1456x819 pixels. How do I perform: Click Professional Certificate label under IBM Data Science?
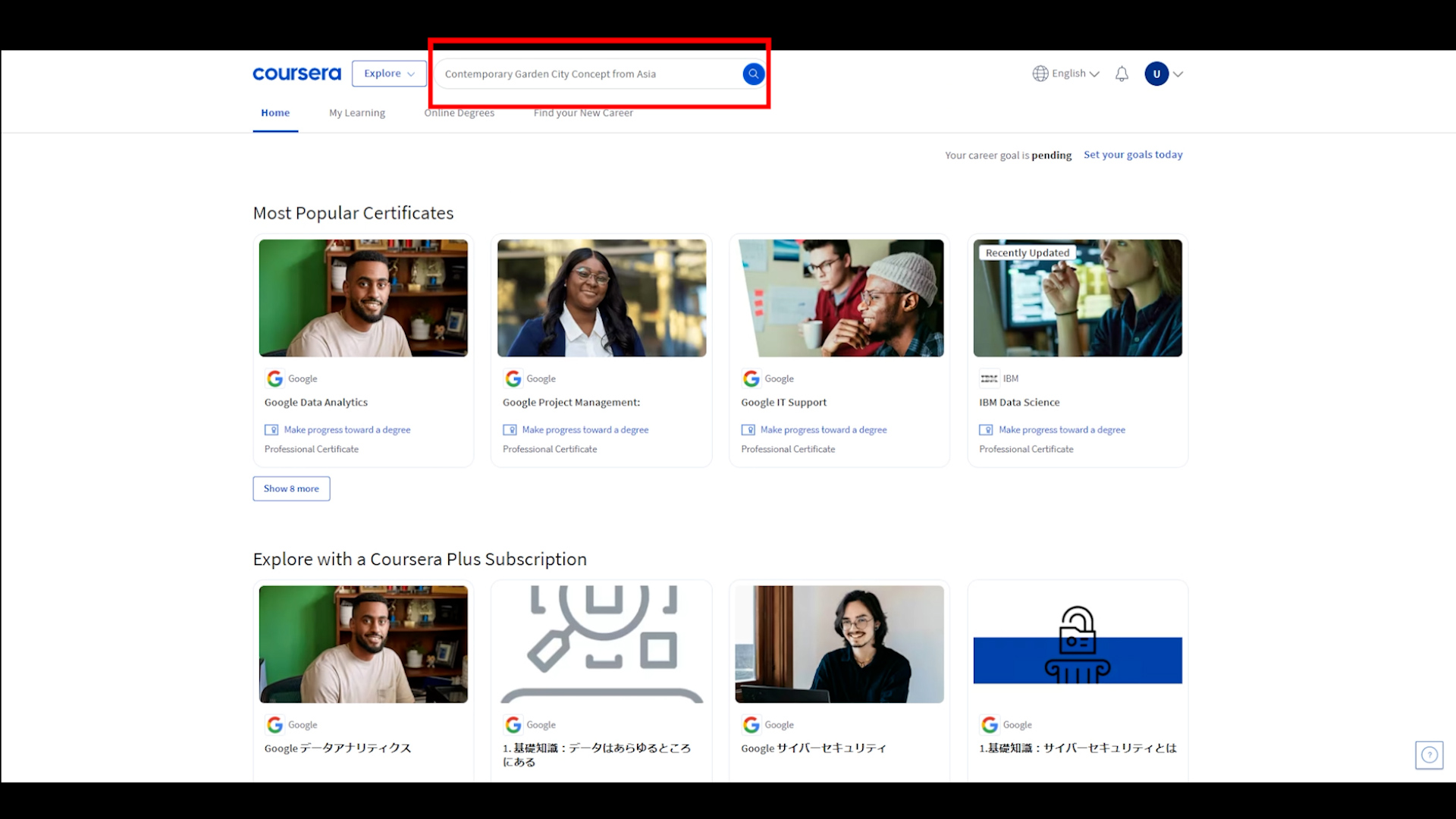pyautogui.click(x=1026, y=450)
